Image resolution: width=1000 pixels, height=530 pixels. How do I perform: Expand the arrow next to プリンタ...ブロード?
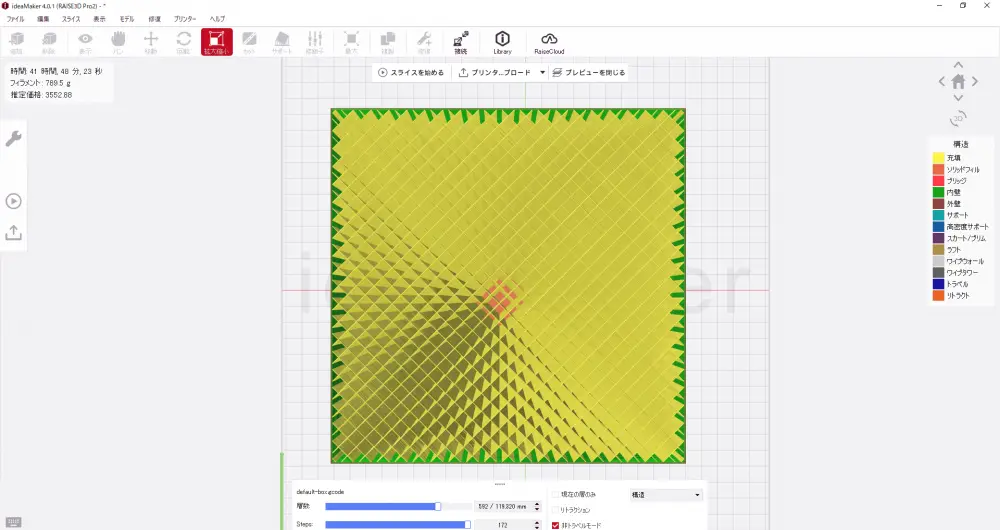tap(543, 73)
